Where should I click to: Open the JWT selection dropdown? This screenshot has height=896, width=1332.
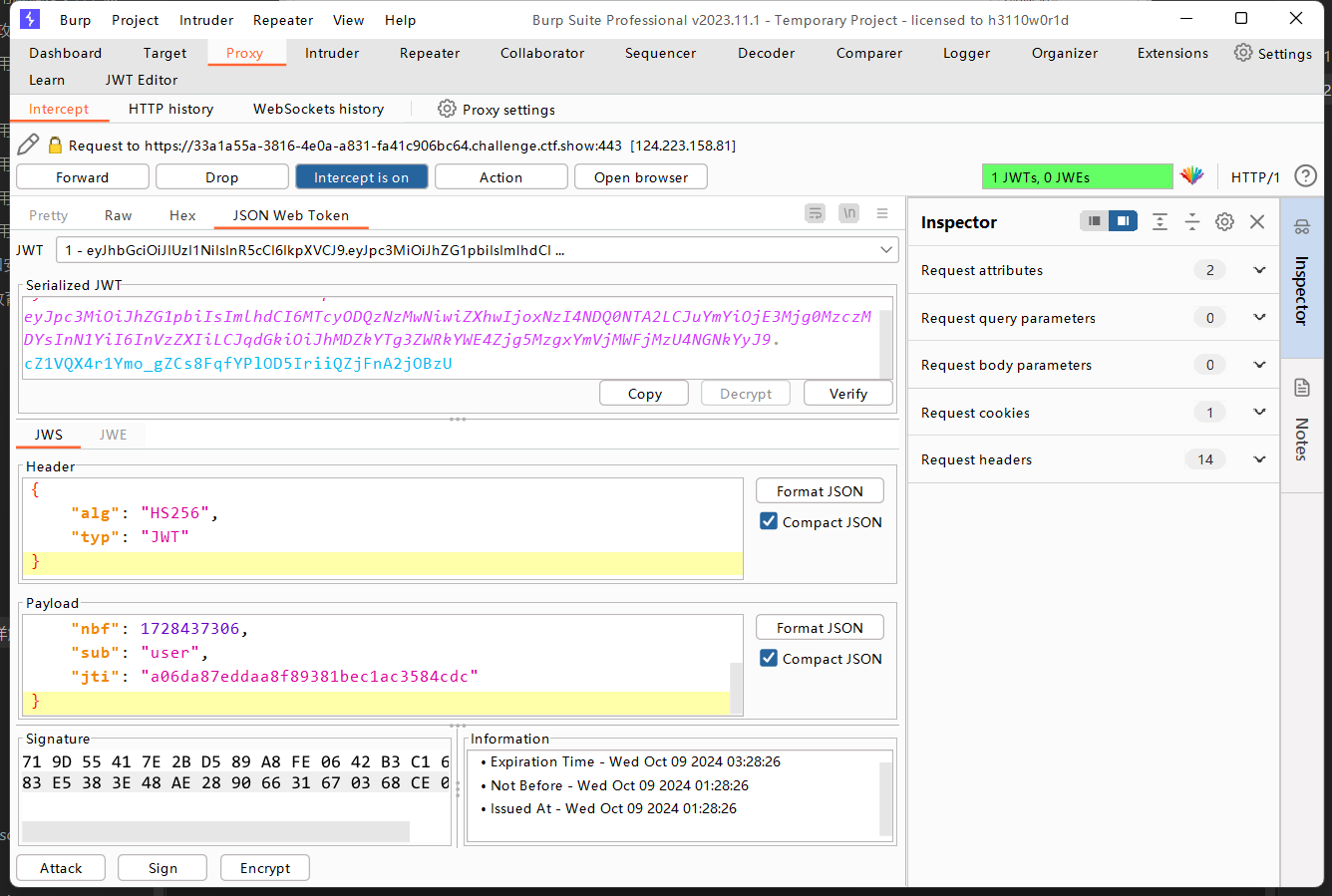pyautogui.click(x=886, y=250)
